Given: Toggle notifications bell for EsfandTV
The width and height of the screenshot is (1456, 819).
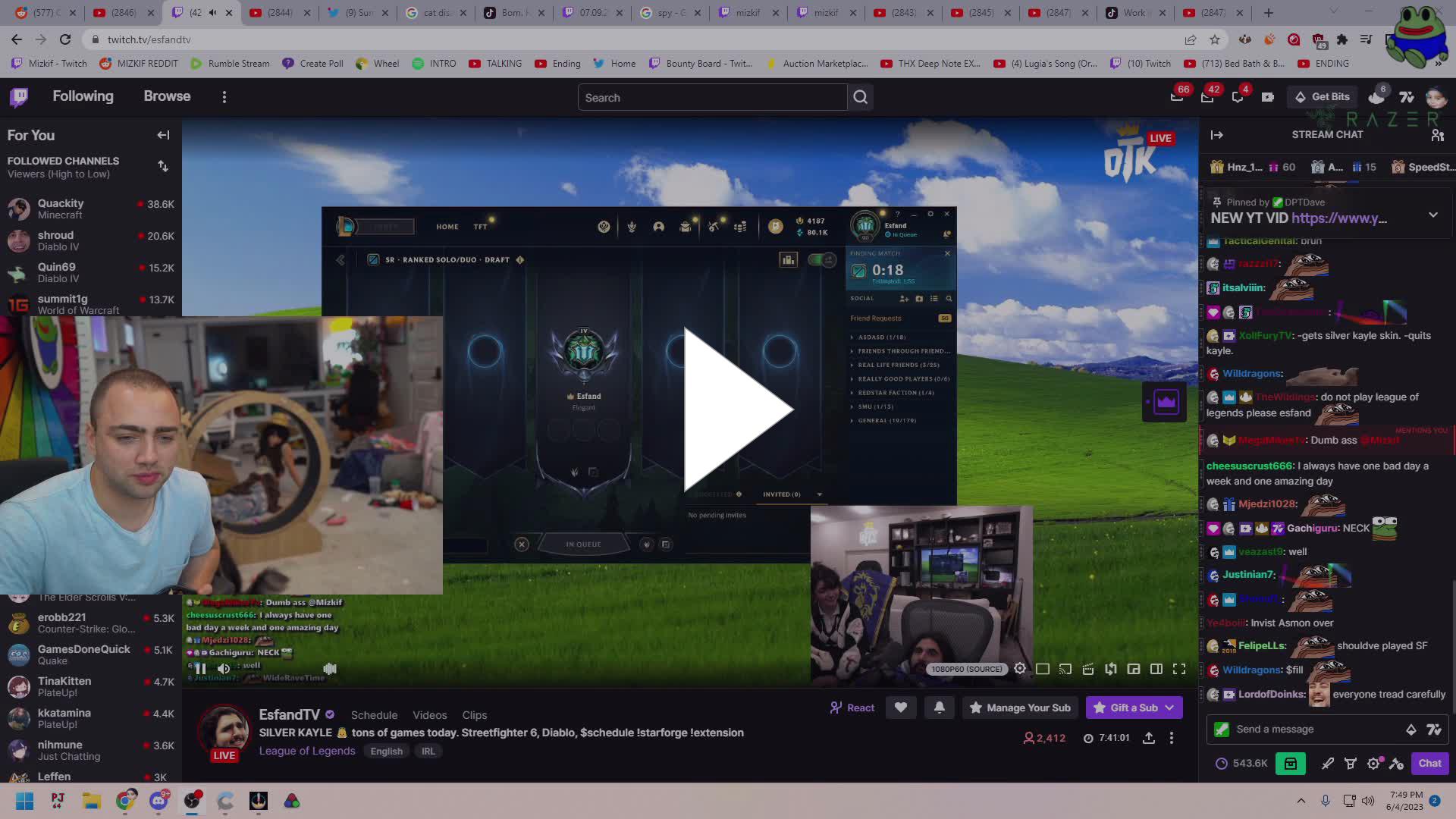Looking at the screenshot, I should click(x=940, y=707).
